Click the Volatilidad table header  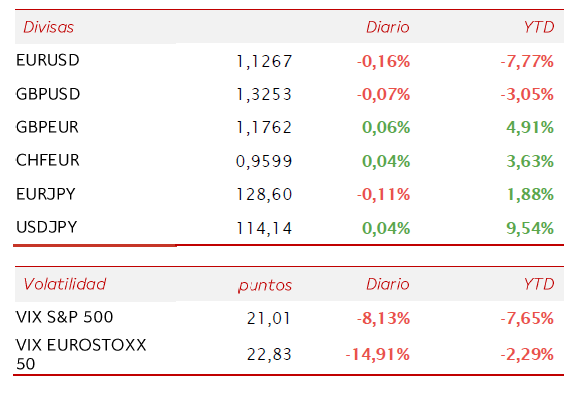(x=65, y=284)
